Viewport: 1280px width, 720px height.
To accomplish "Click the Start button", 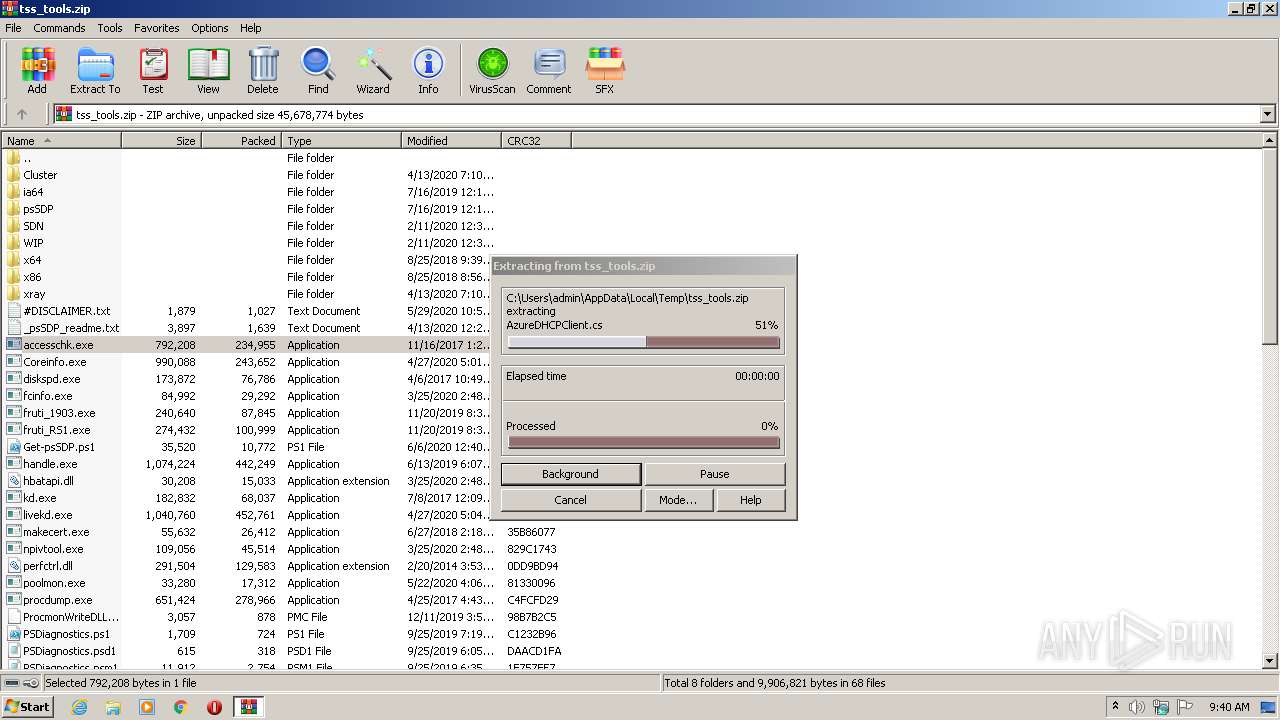I will click(x=27, y=707).
